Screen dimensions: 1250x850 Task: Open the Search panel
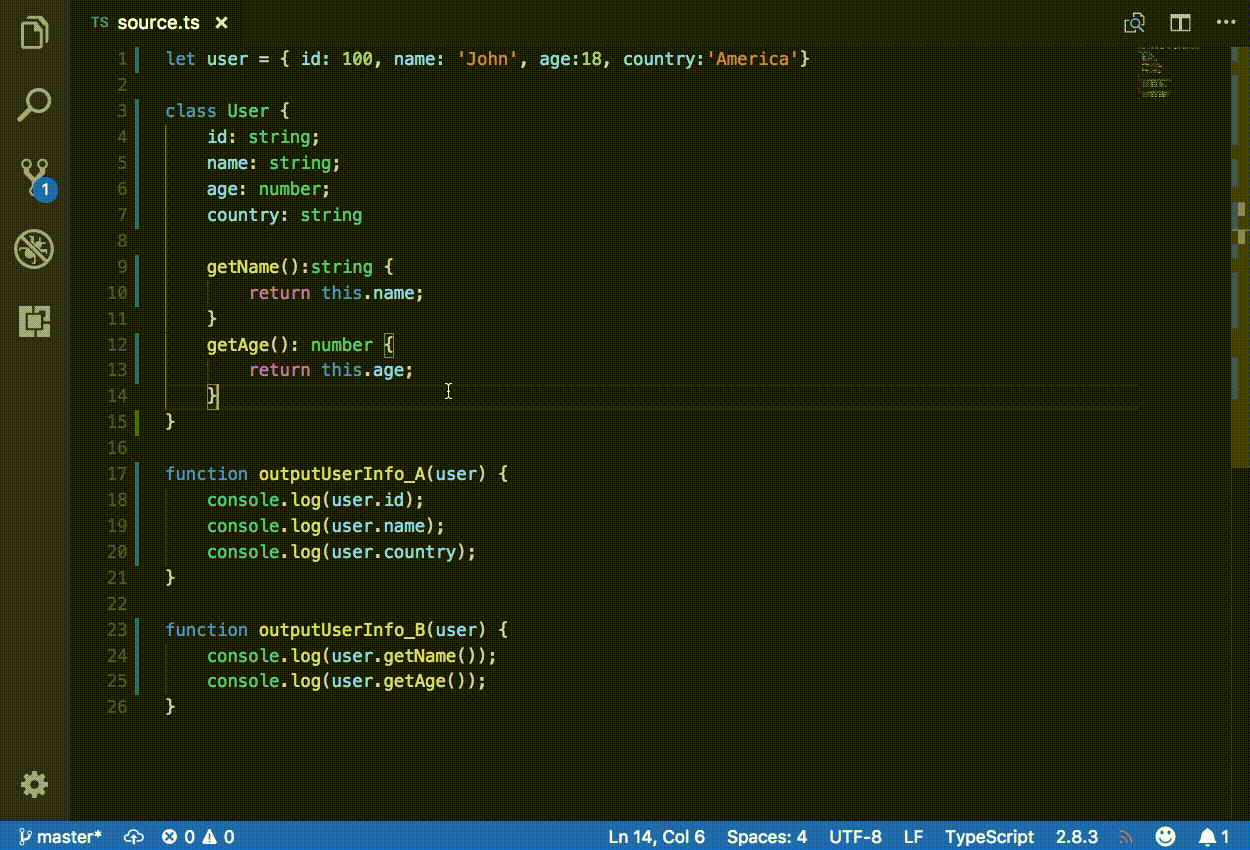click(34, 104)
